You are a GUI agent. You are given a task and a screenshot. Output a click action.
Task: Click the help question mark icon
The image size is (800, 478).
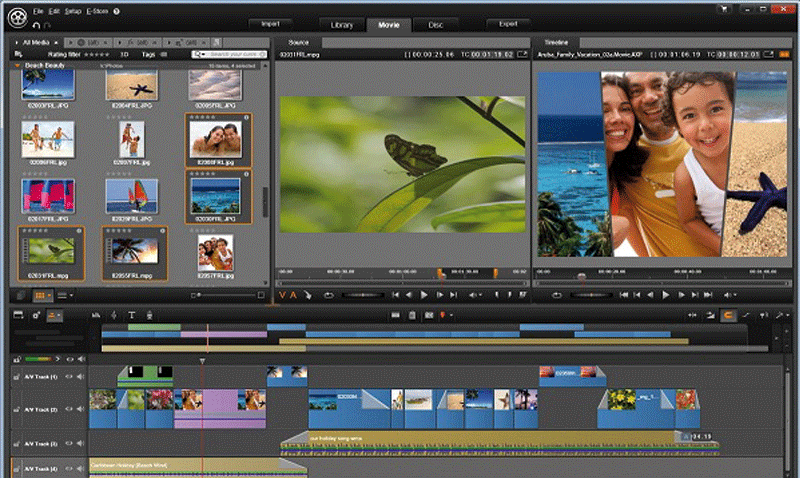118,11
